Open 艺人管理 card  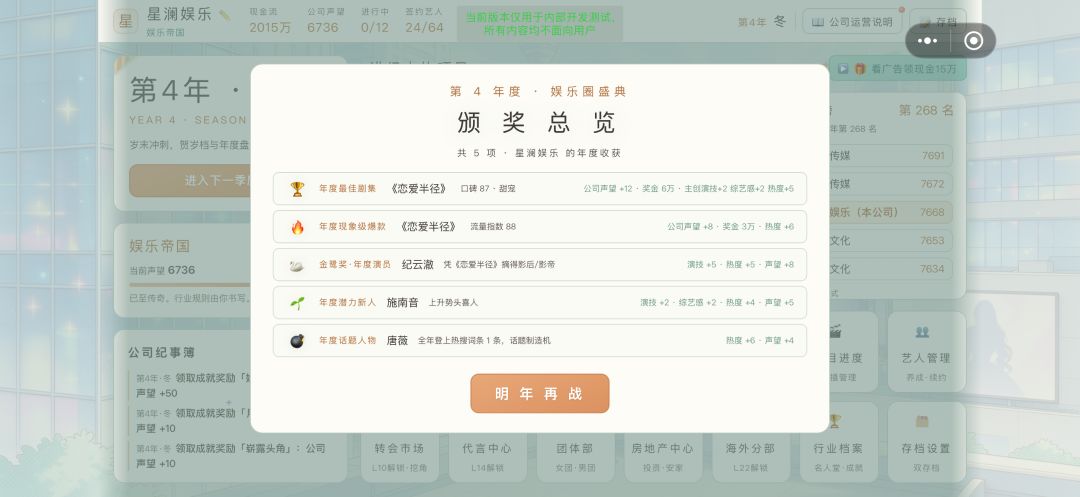(x=926, y=352)
